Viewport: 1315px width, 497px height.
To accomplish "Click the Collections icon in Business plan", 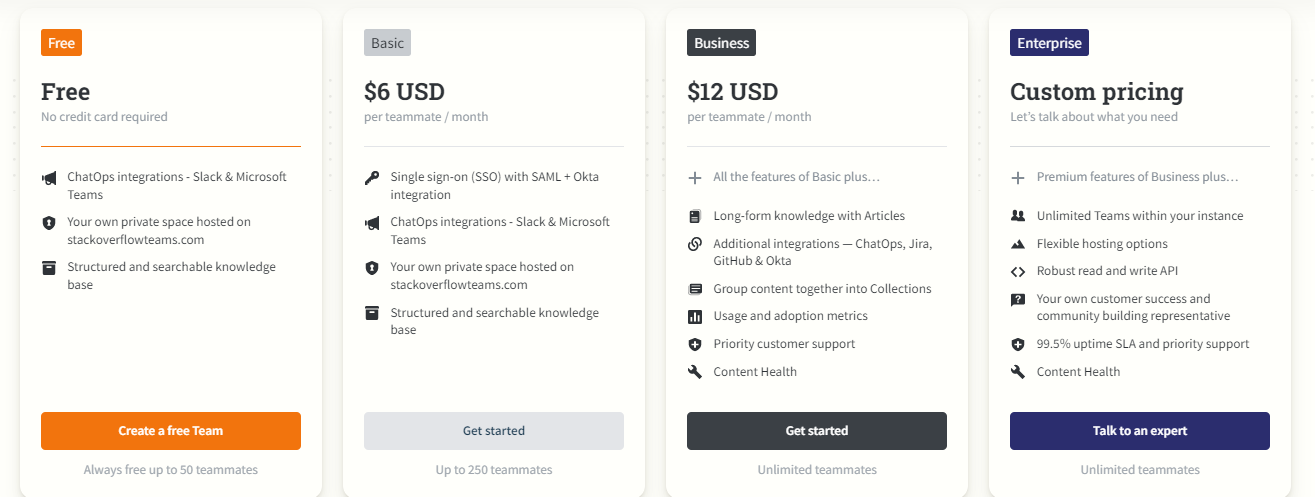I will tap(695, 289).
